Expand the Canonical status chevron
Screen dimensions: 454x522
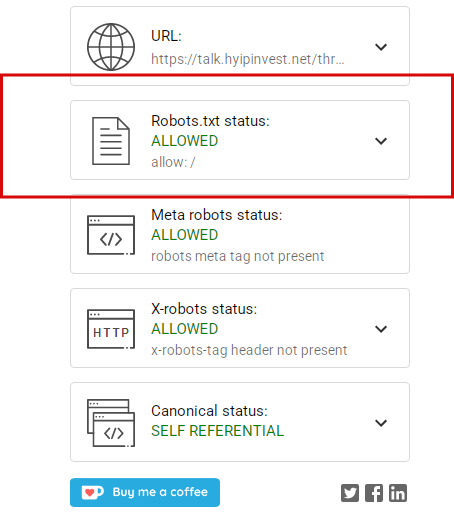pos(381,423)
